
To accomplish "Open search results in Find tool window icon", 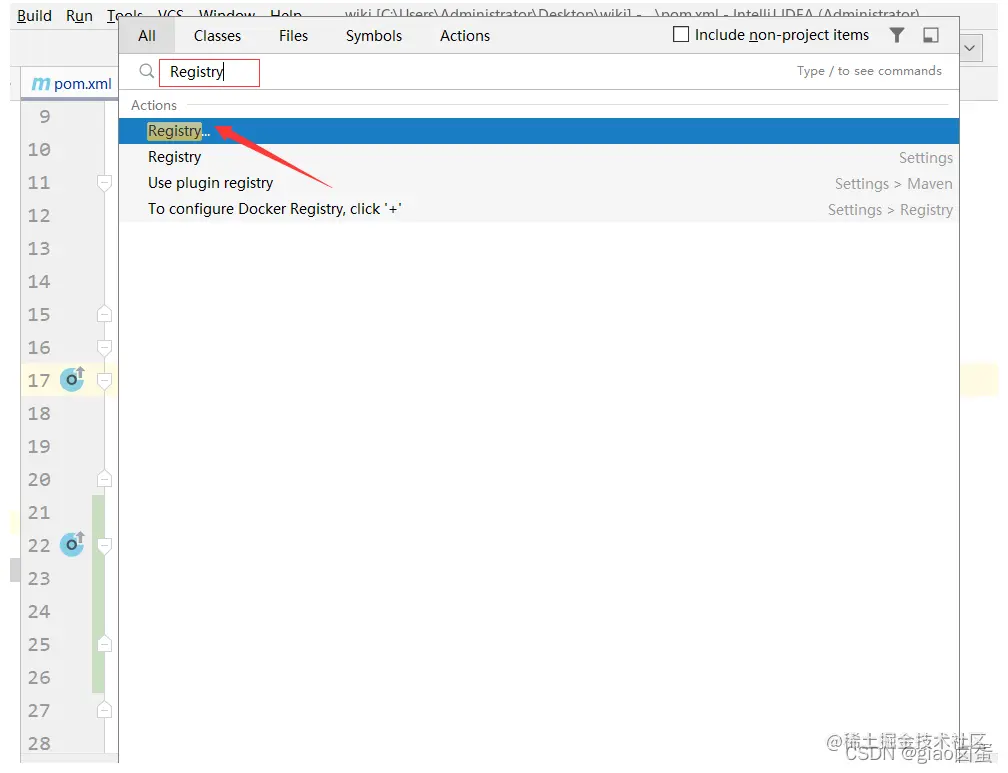I will click(x=930, y=35).
